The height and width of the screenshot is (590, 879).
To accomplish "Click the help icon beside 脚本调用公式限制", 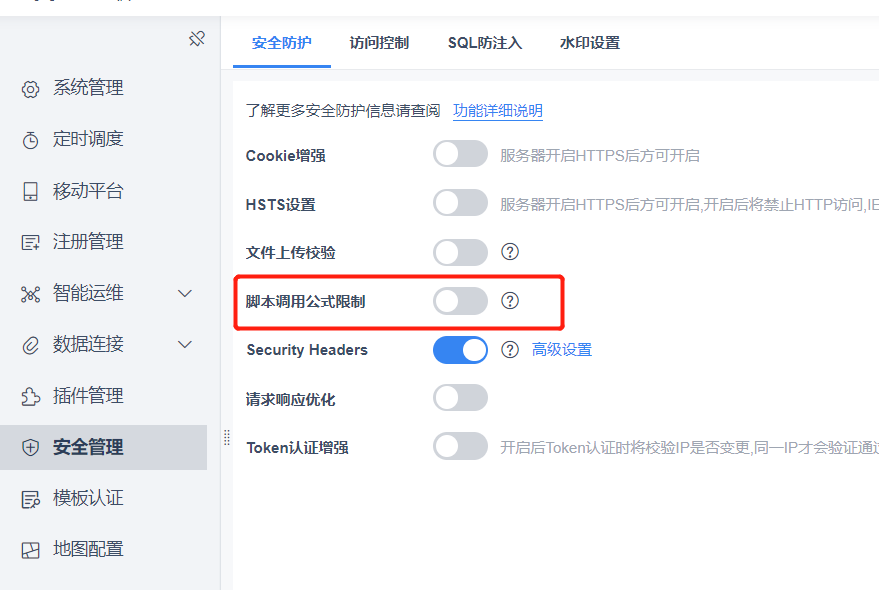I will (x=510, y=301).
